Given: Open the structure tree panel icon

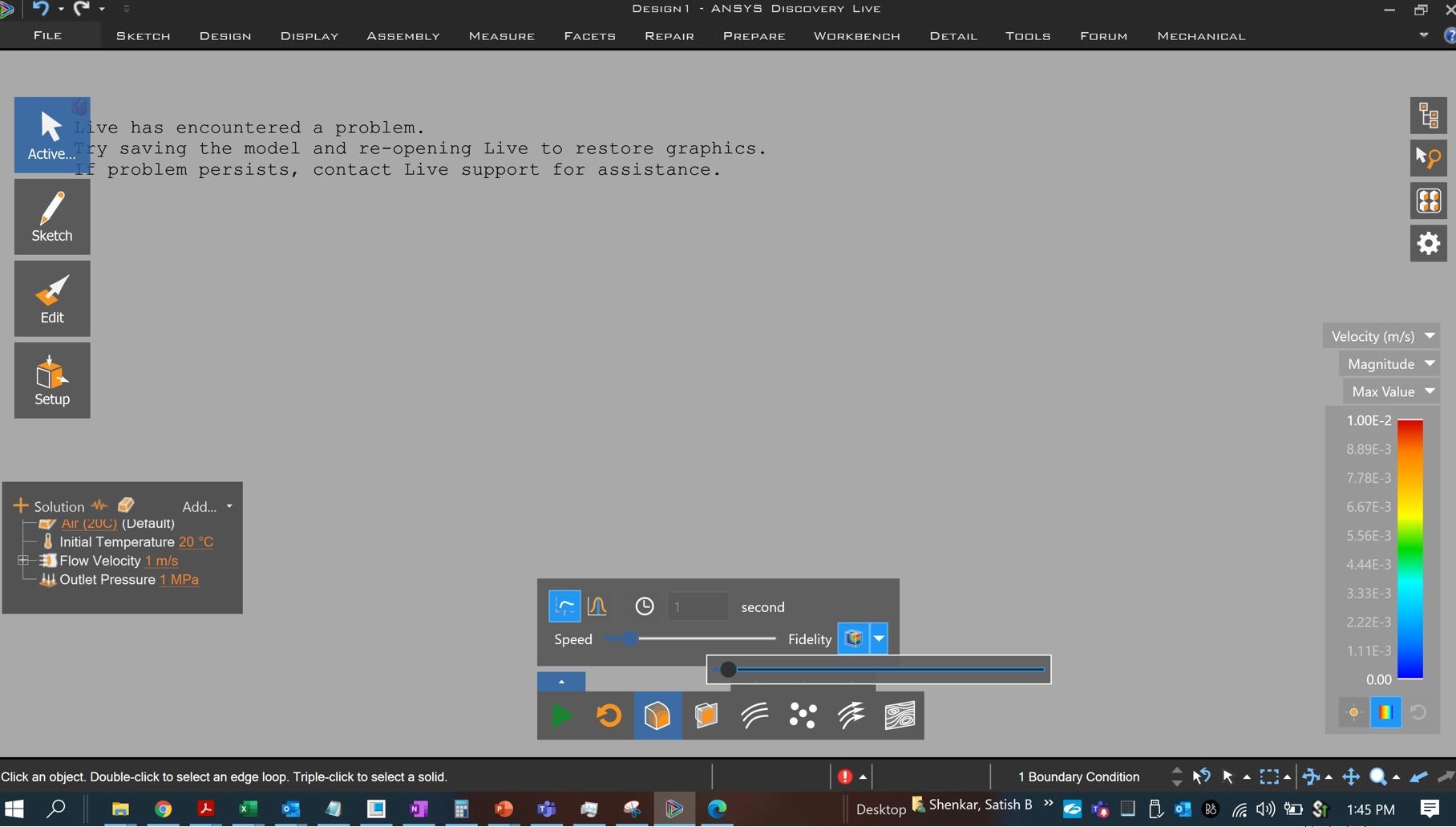Looking at the screenshot, I should [x=1429, y=116].
